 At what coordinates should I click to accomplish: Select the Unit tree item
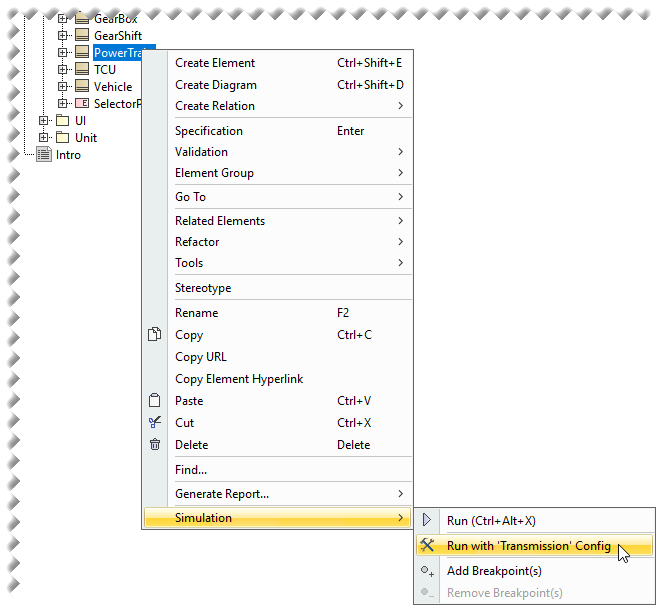pos(86,138)
